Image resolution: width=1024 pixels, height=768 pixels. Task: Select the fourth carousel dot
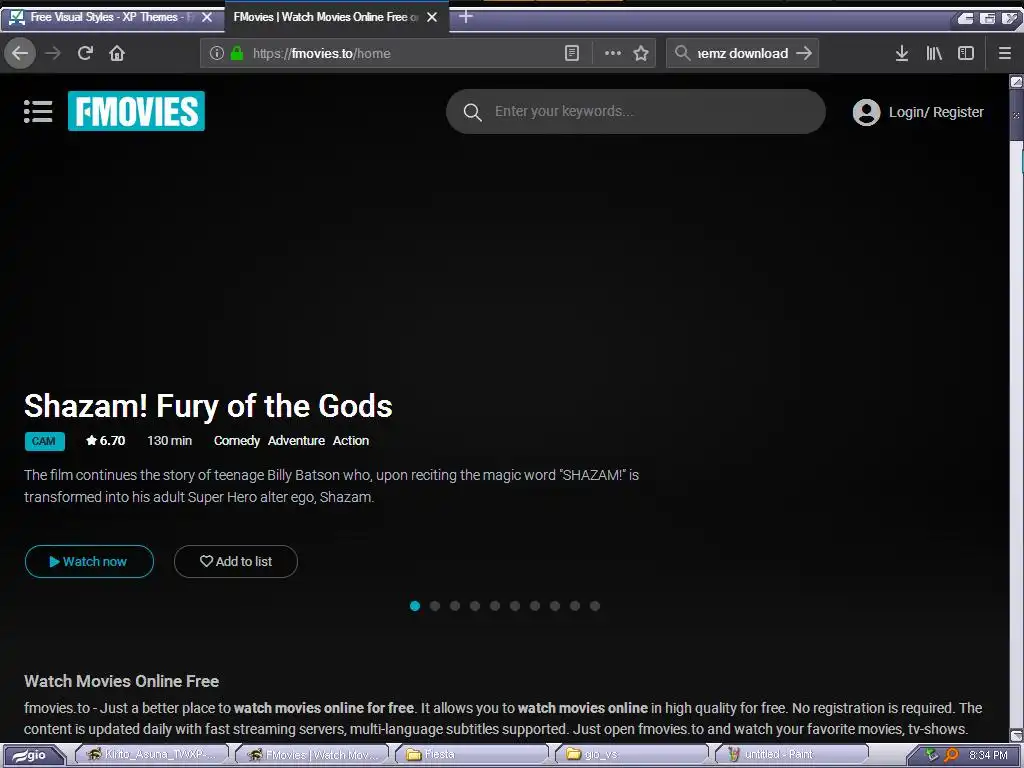(475, 606)
